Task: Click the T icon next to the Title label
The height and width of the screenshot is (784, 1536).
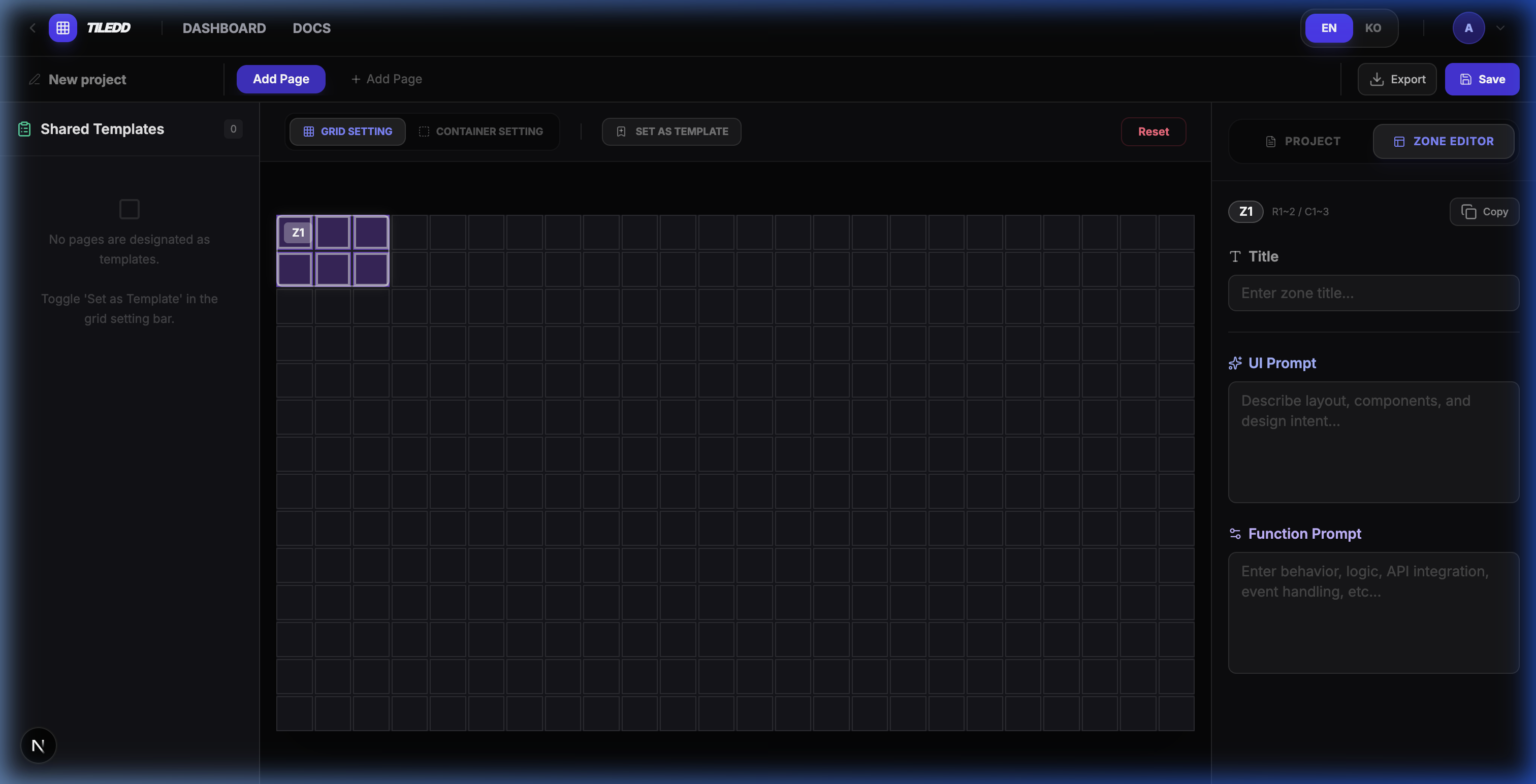Action: click(x=1235, y=256)
